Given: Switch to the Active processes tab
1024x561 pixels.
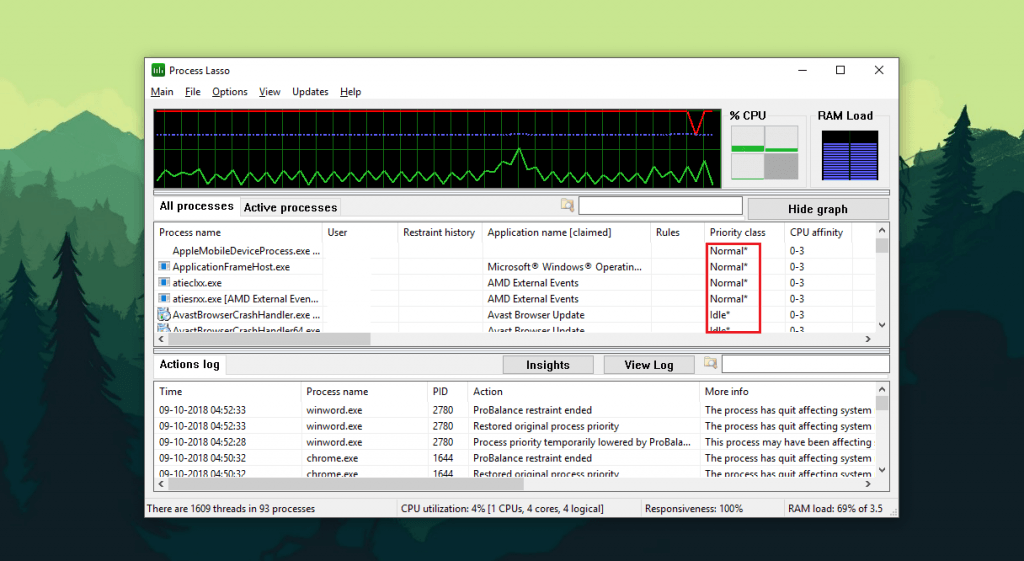Looking at the screenshot, I should click(x=291, y=208).
